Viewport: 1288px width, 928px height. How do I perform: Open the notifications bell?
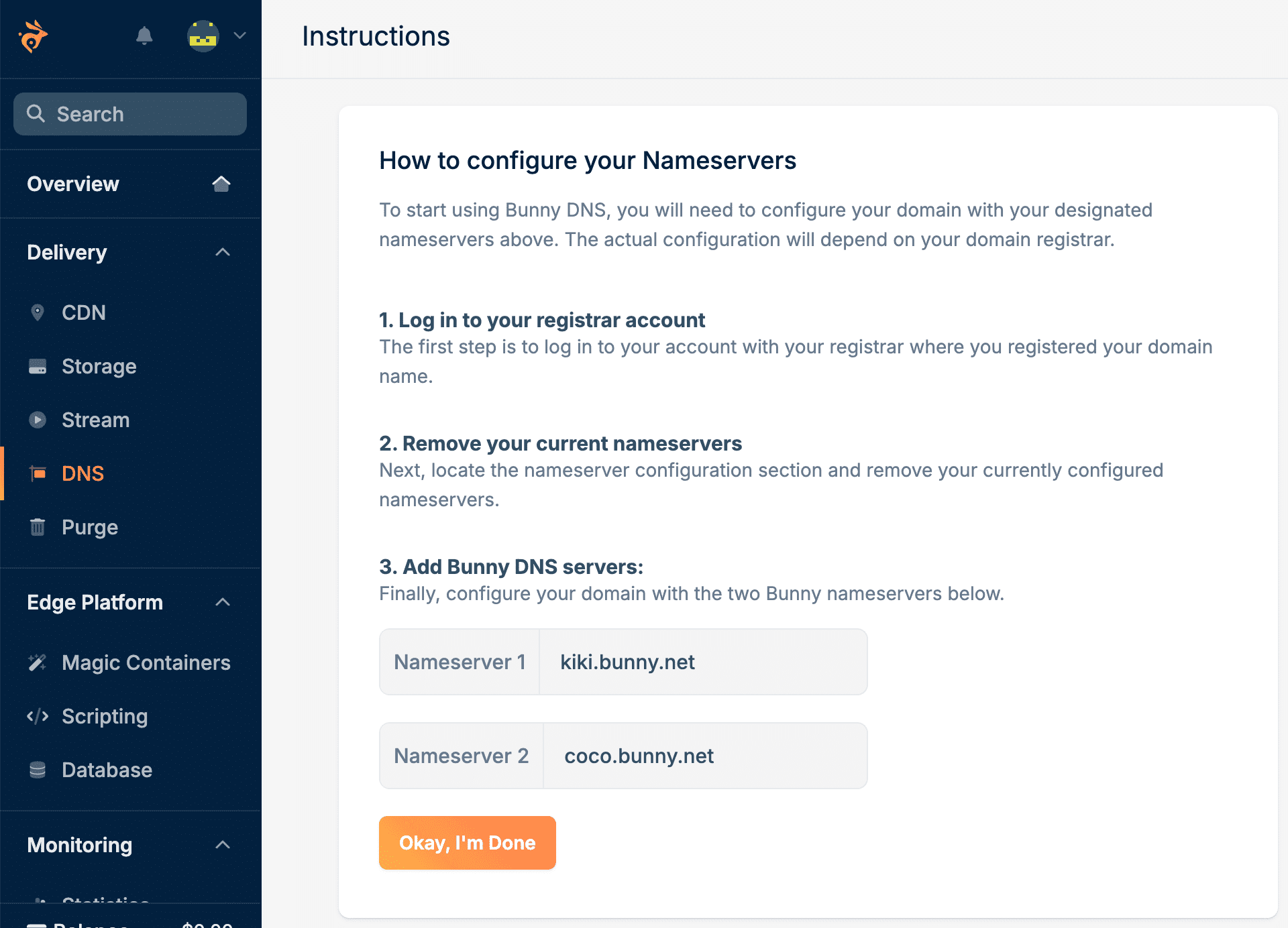point(144,36)
